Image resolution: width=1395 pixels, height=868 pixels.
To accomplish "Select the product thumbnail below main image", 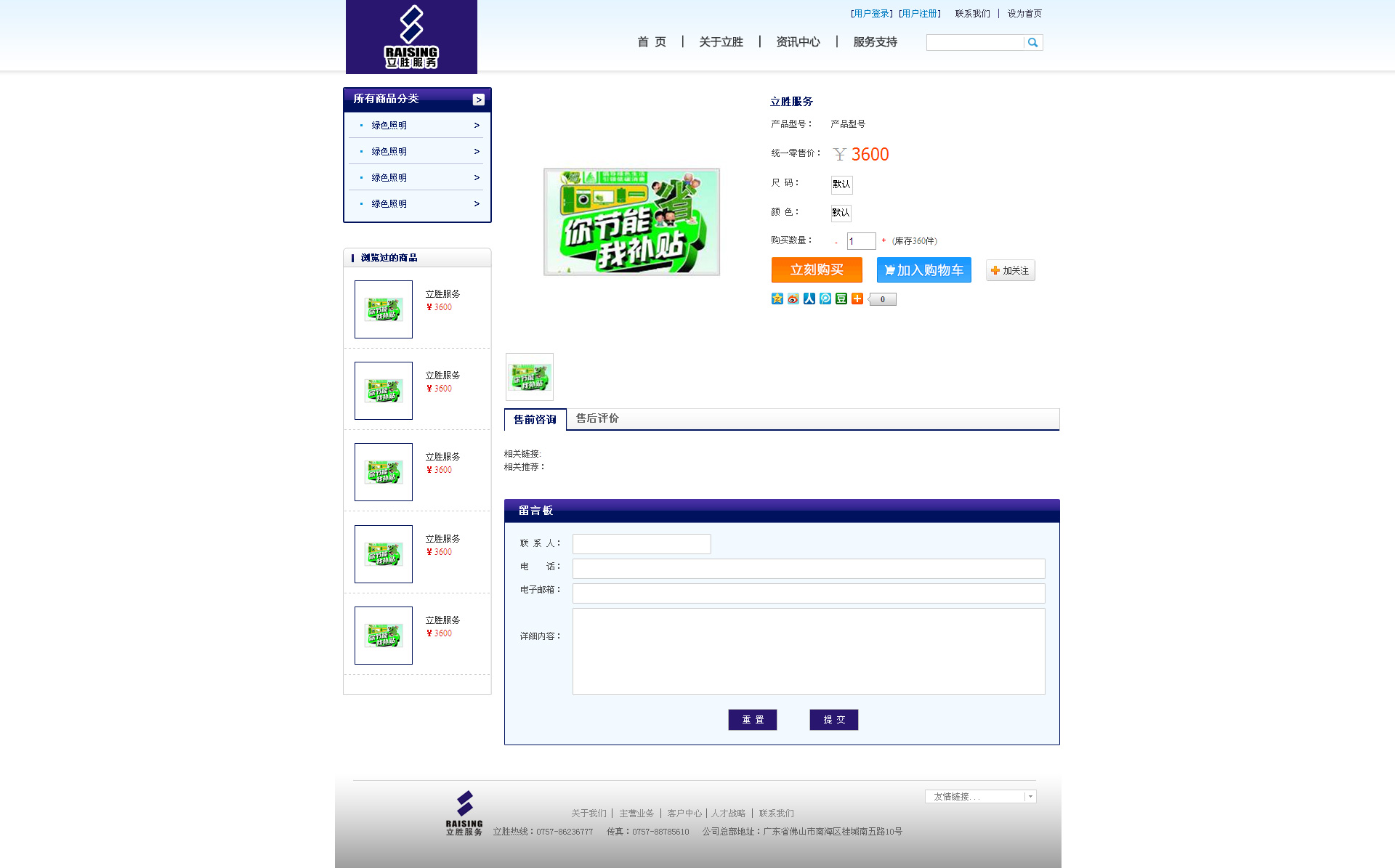I will pos(529,377).
